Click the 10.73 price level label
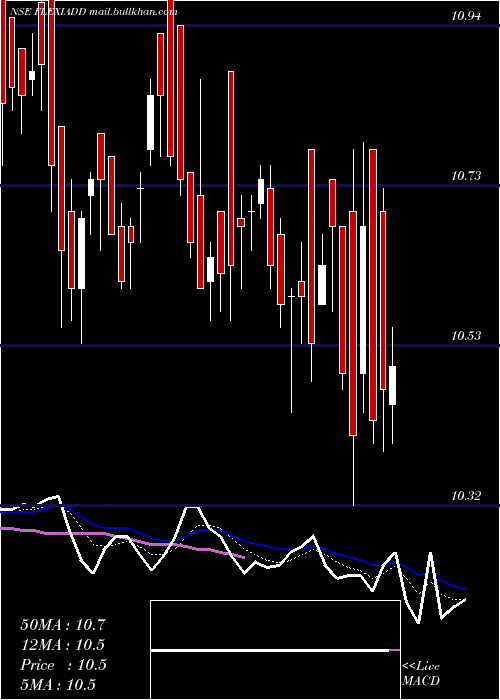This screenshot has height=700, width=500. point(466,176)
